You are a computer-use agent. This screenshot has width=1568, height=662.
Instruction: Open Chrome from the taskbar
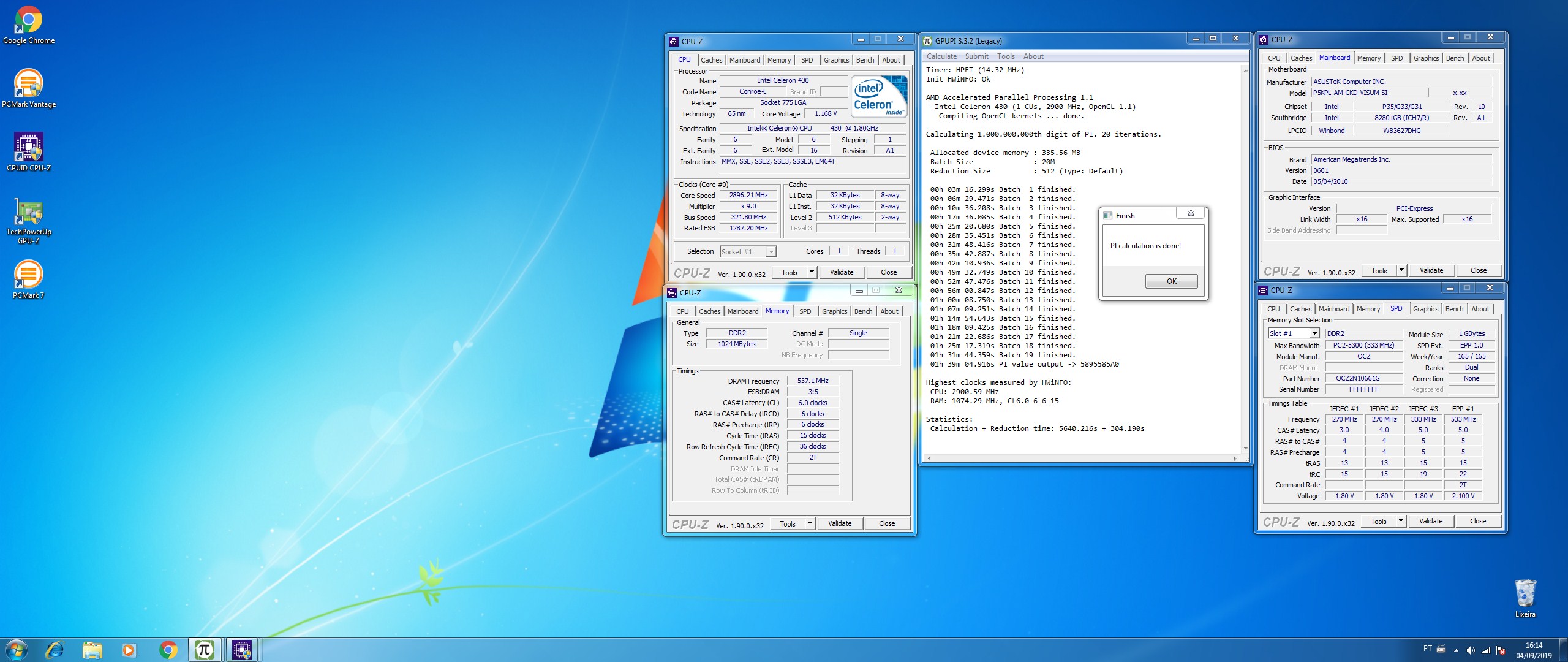click(x=168, y=650)
